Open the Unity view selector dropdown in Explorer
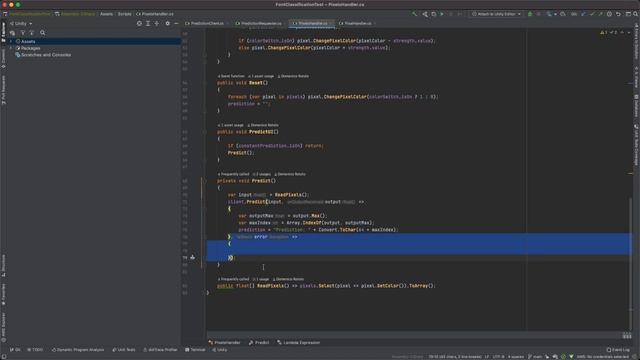 [x=21, y=24]
